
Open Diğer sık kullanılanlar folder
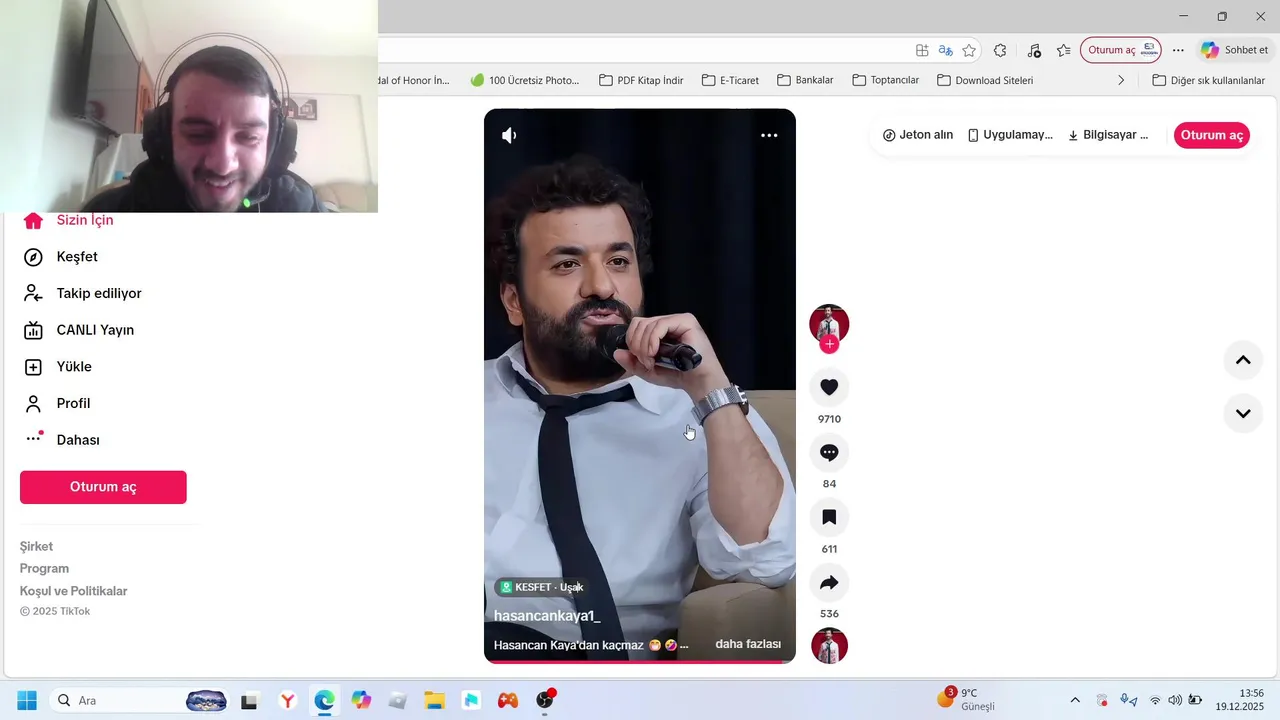(1208, 80)
